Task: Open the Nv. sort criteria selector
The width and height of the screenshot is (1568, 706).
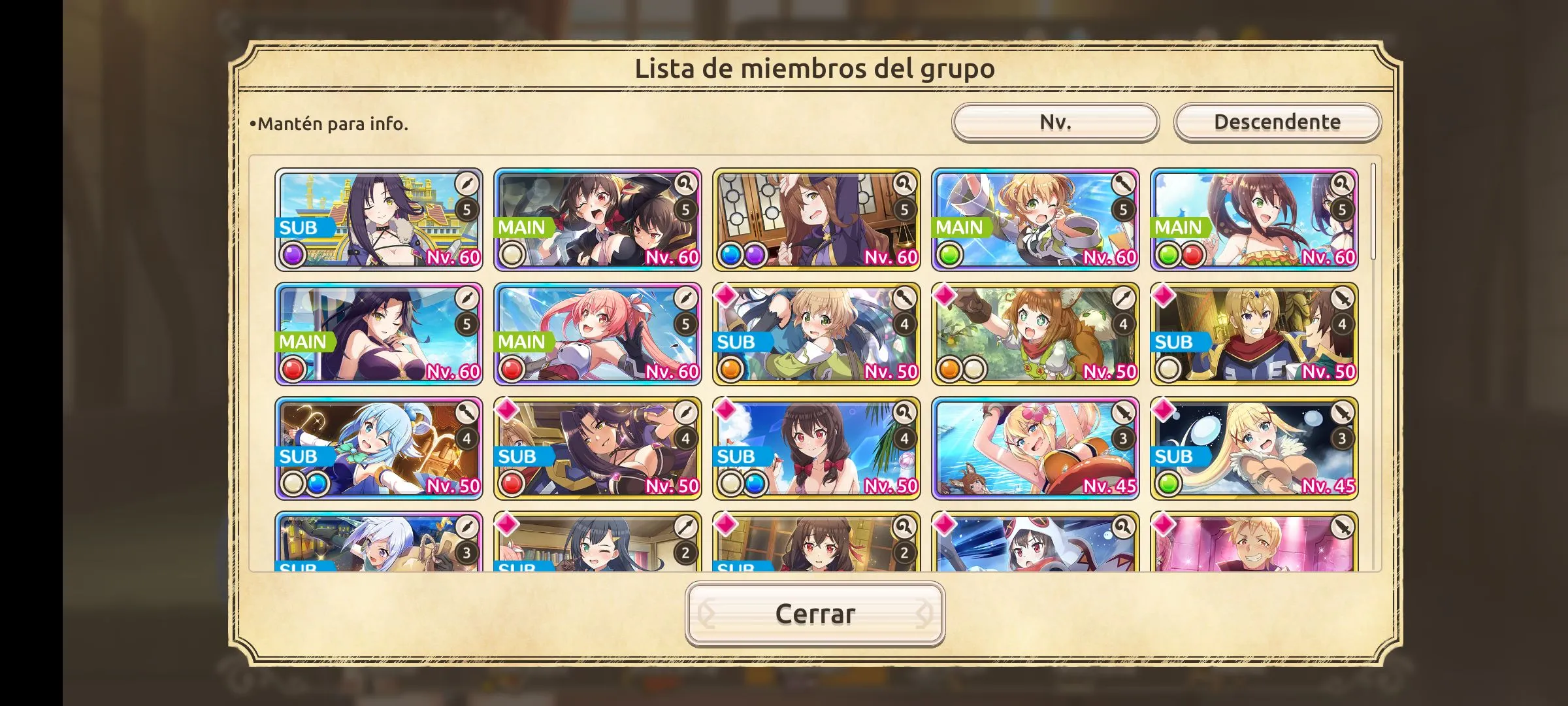Action: (1055, 122)
